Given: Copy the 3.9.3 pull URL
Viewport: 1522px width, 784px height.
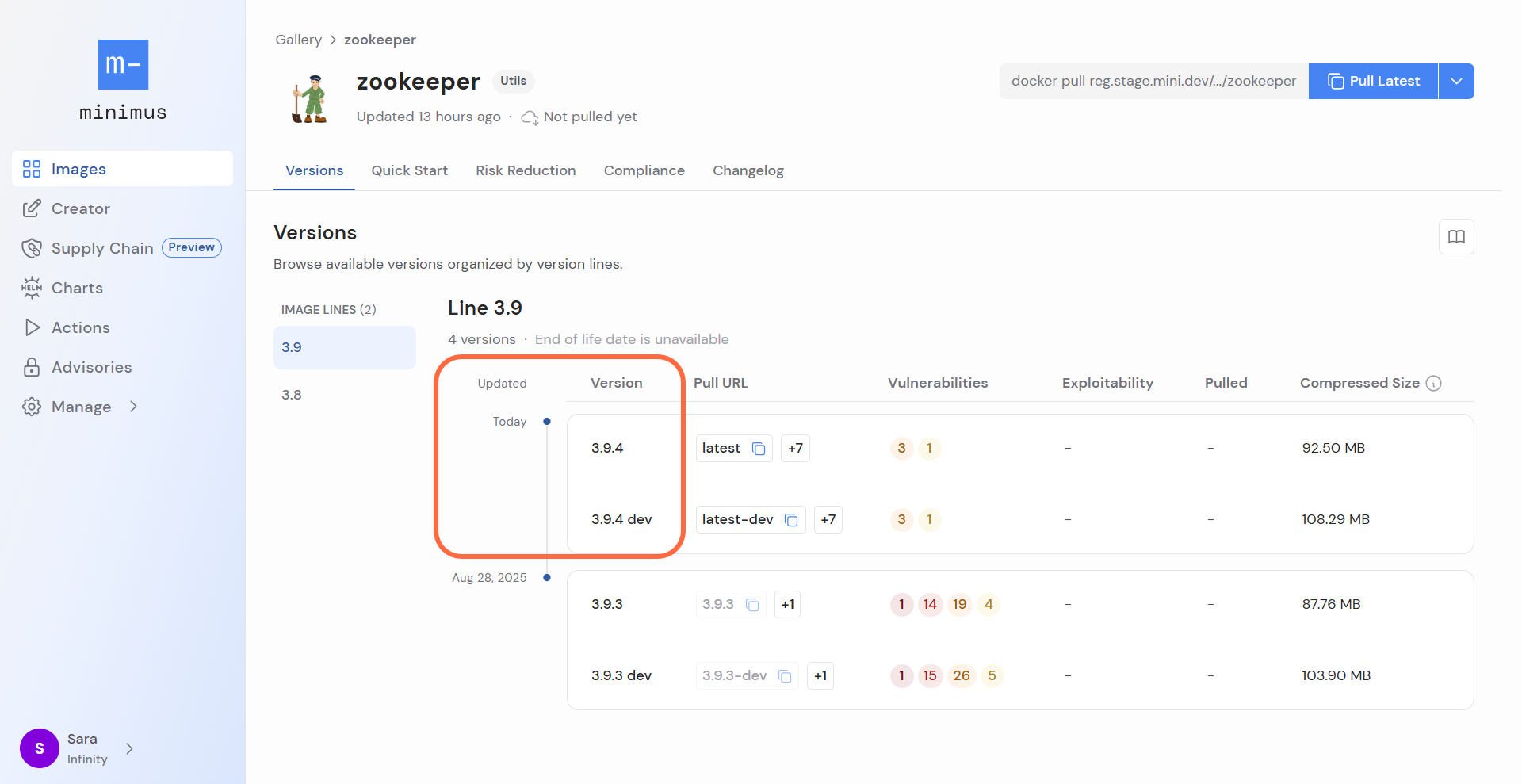Looking at the screenshot, I should tap(752, 605).
